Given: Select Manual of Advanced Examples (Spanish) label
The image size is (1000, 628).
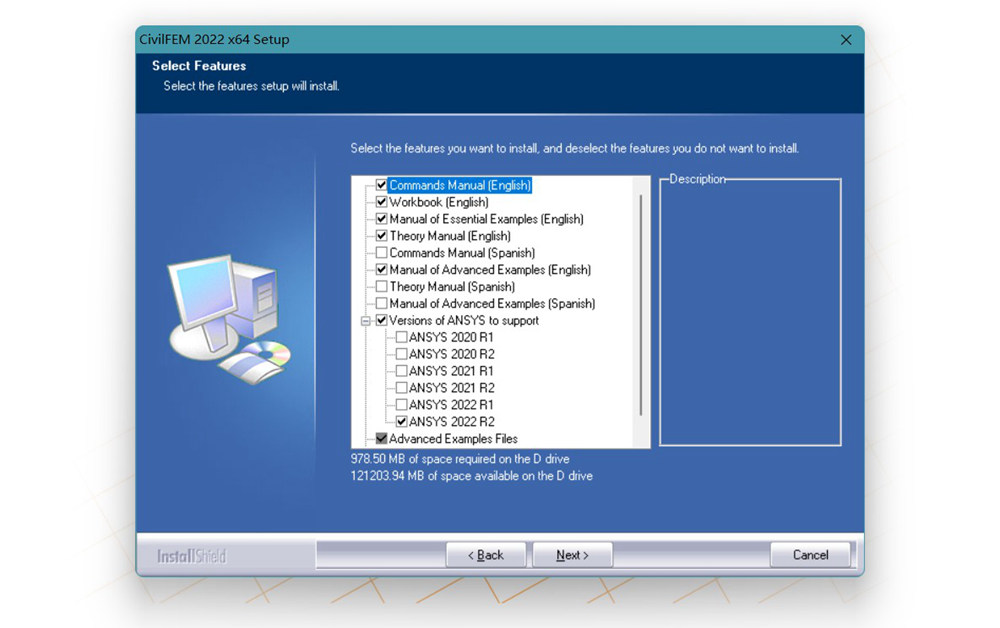Looking at the screenshot, I should (x=492, y=303).
